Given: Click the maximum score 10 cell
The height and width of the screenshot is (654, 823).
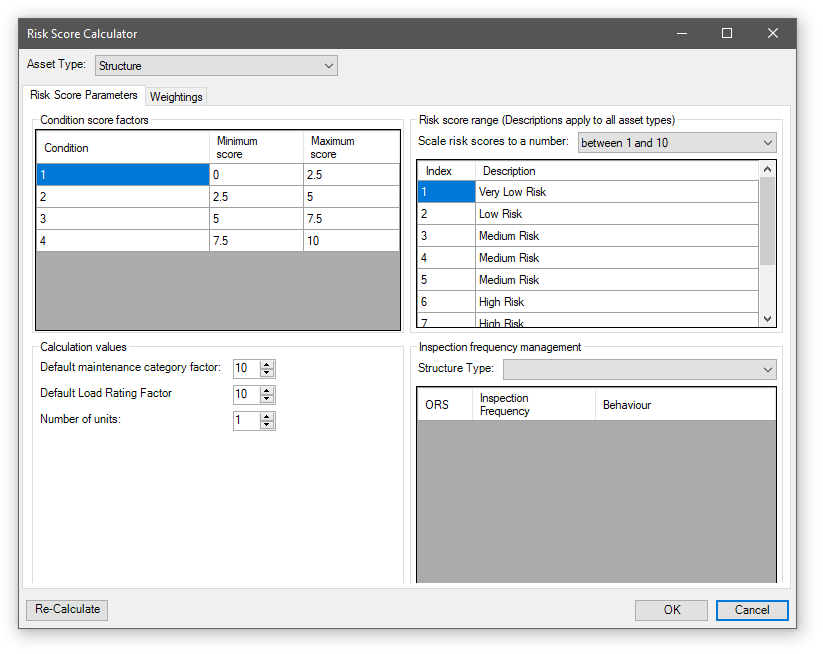Looking at the screenshot, I should pyautogui.click(x=350, y=241).
